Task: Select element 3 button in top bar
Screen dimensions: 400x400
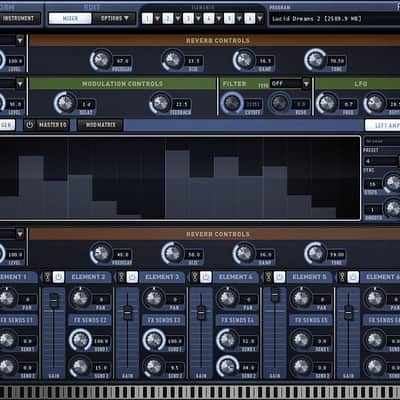Action: [x=188, y=18]
